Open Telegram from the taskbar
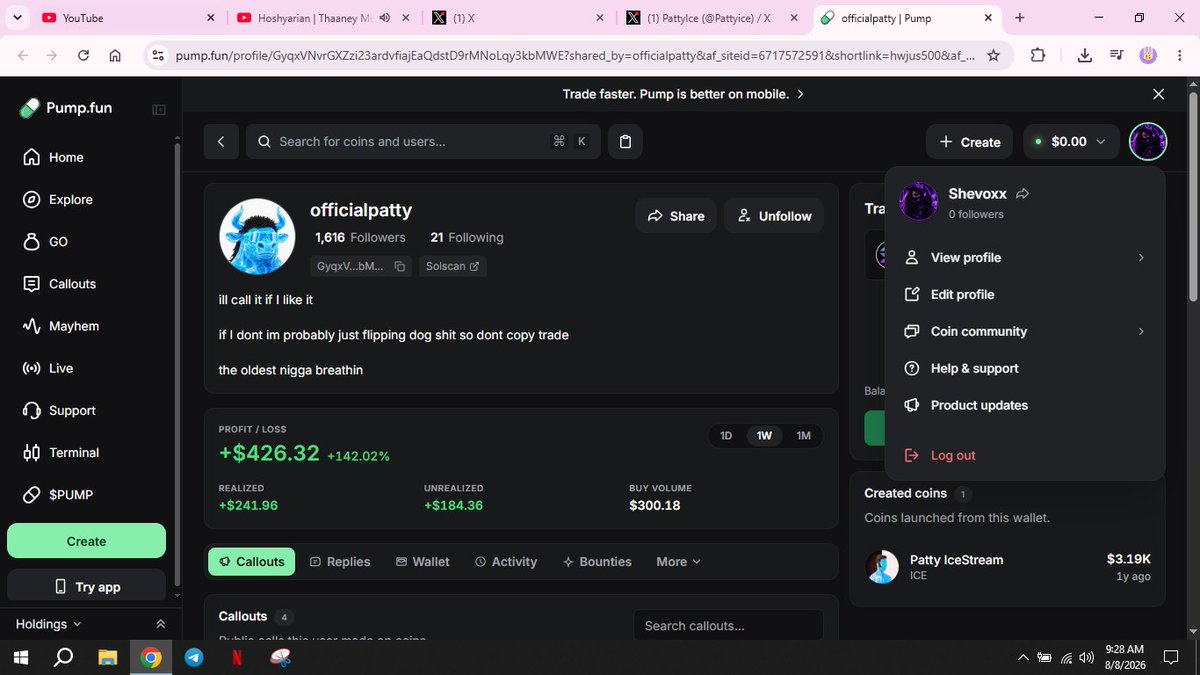This screenshot has height=675, width=1200. [x=194, y=657]
